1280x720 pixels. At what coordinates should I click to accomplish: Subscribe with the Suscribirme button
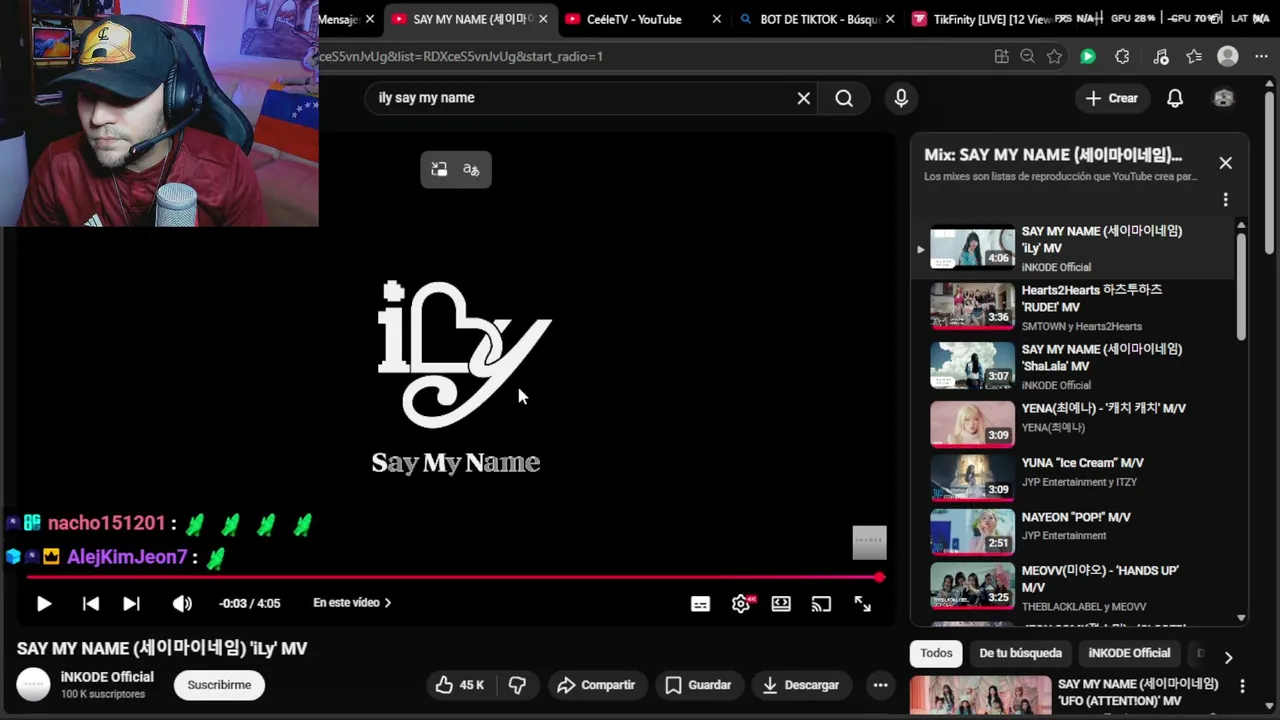(x=219, y=685)
